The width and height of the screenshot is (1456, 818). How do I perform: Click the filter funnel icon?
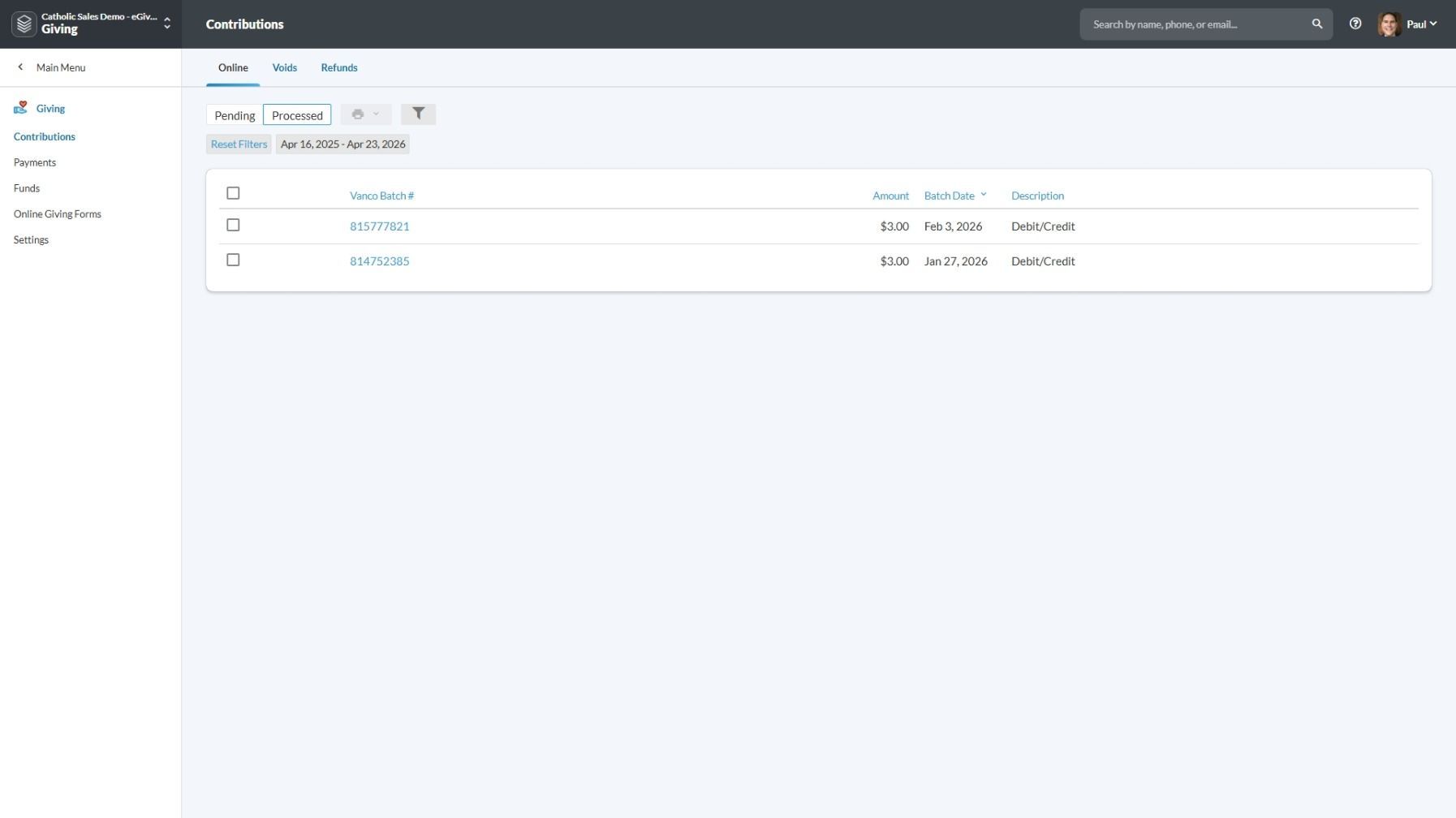pyautogui.click(x=418, y=114)
